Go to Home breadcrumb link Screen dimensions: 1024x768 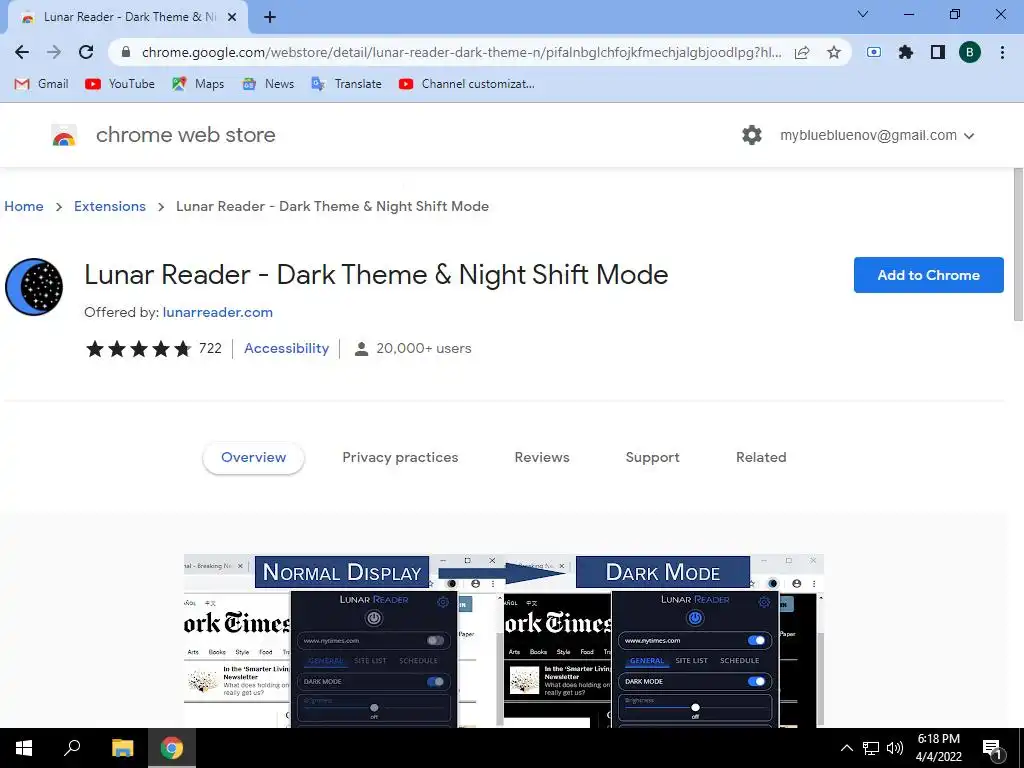pyautogui.click(x=24, y=206)
